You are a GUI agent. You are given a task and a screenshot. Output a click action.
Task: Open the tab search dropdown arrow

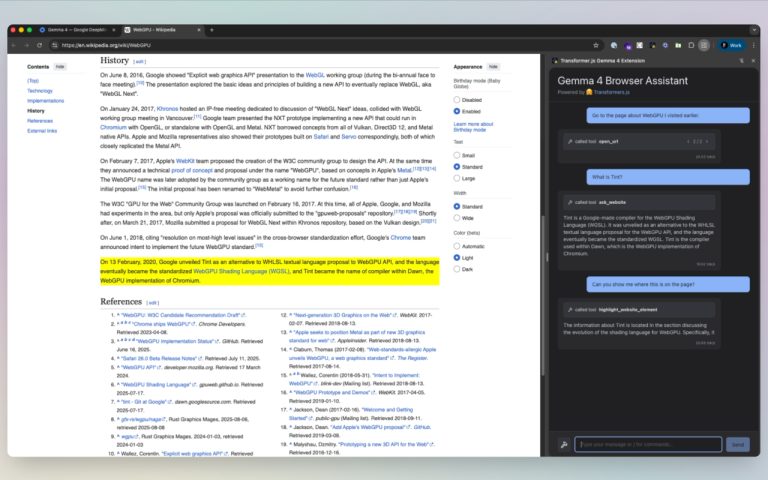(x=754, y=30)
